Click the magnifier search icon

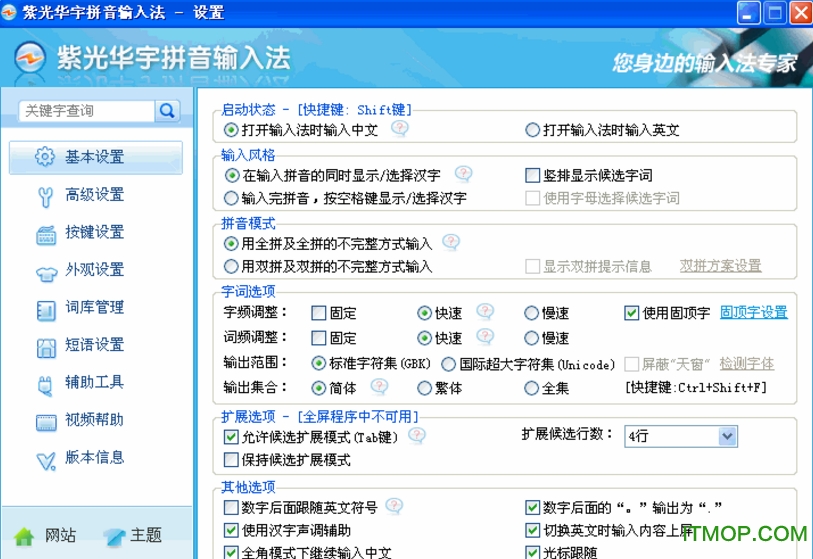click(167, 110)
